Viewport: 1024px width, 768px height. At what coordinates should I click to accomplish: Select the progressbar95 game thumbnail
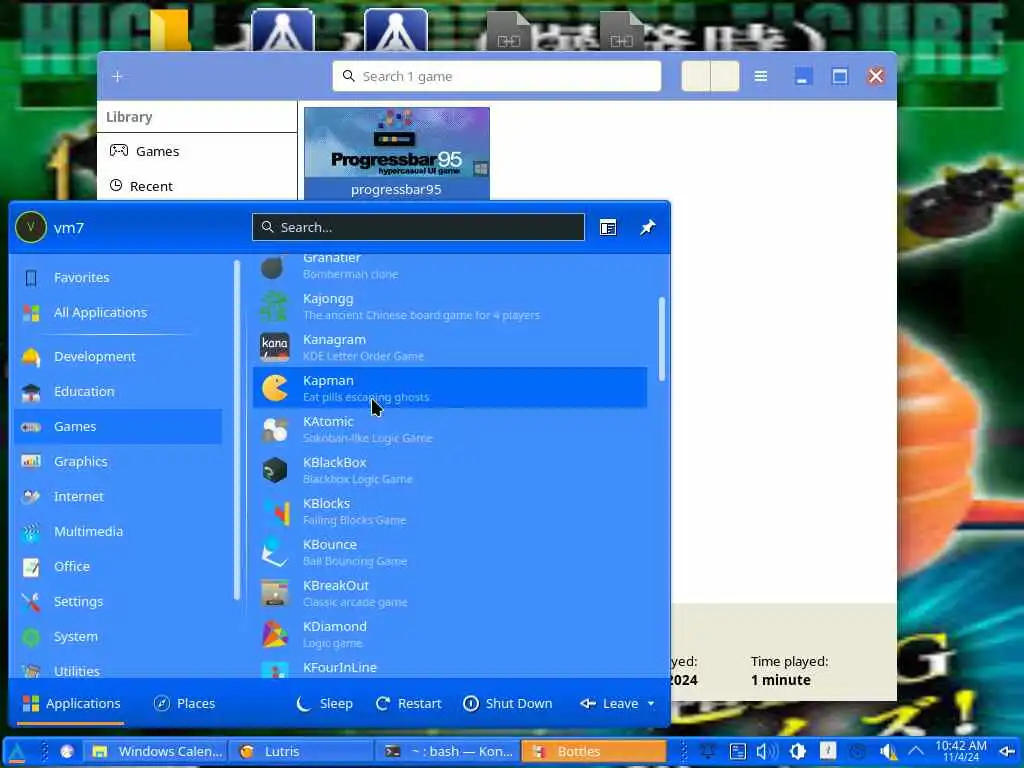click(397, 153)
